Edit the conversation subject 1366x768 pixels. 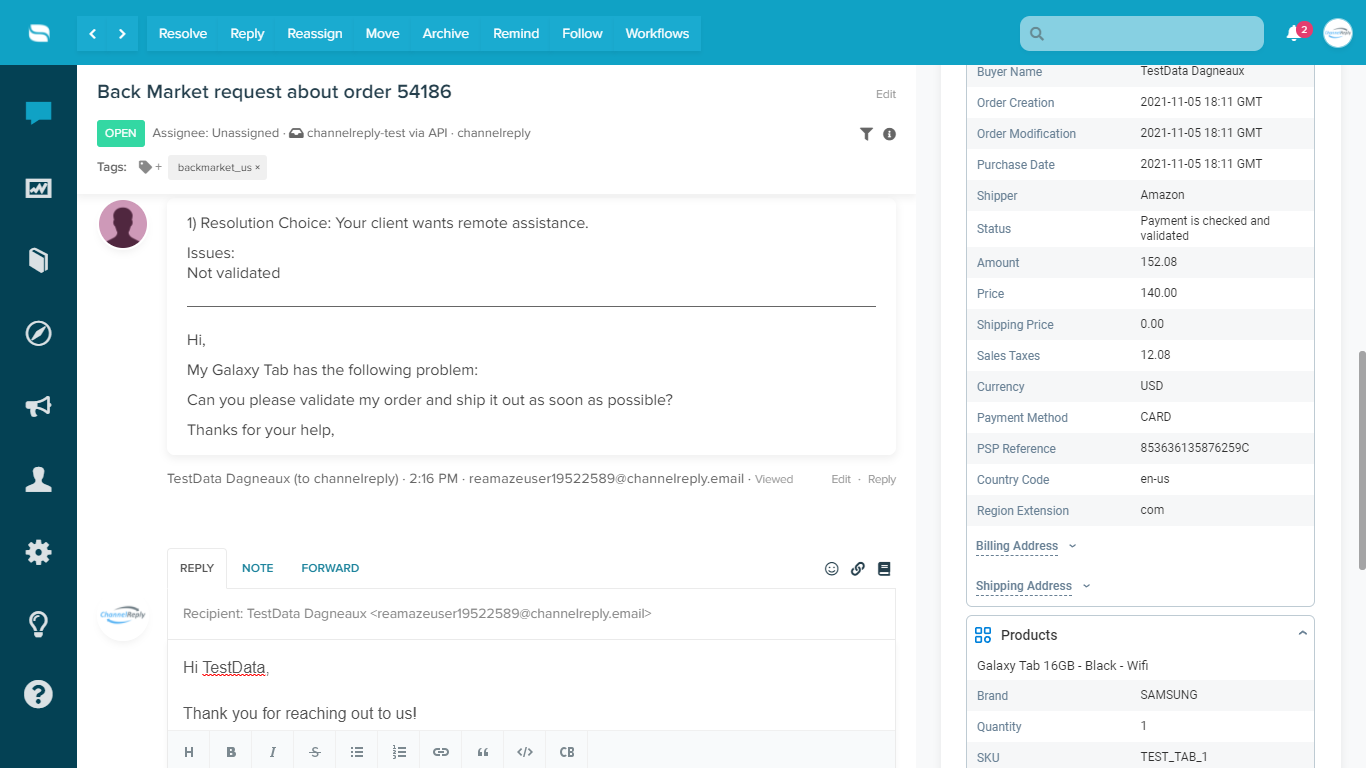pos(886,94)
